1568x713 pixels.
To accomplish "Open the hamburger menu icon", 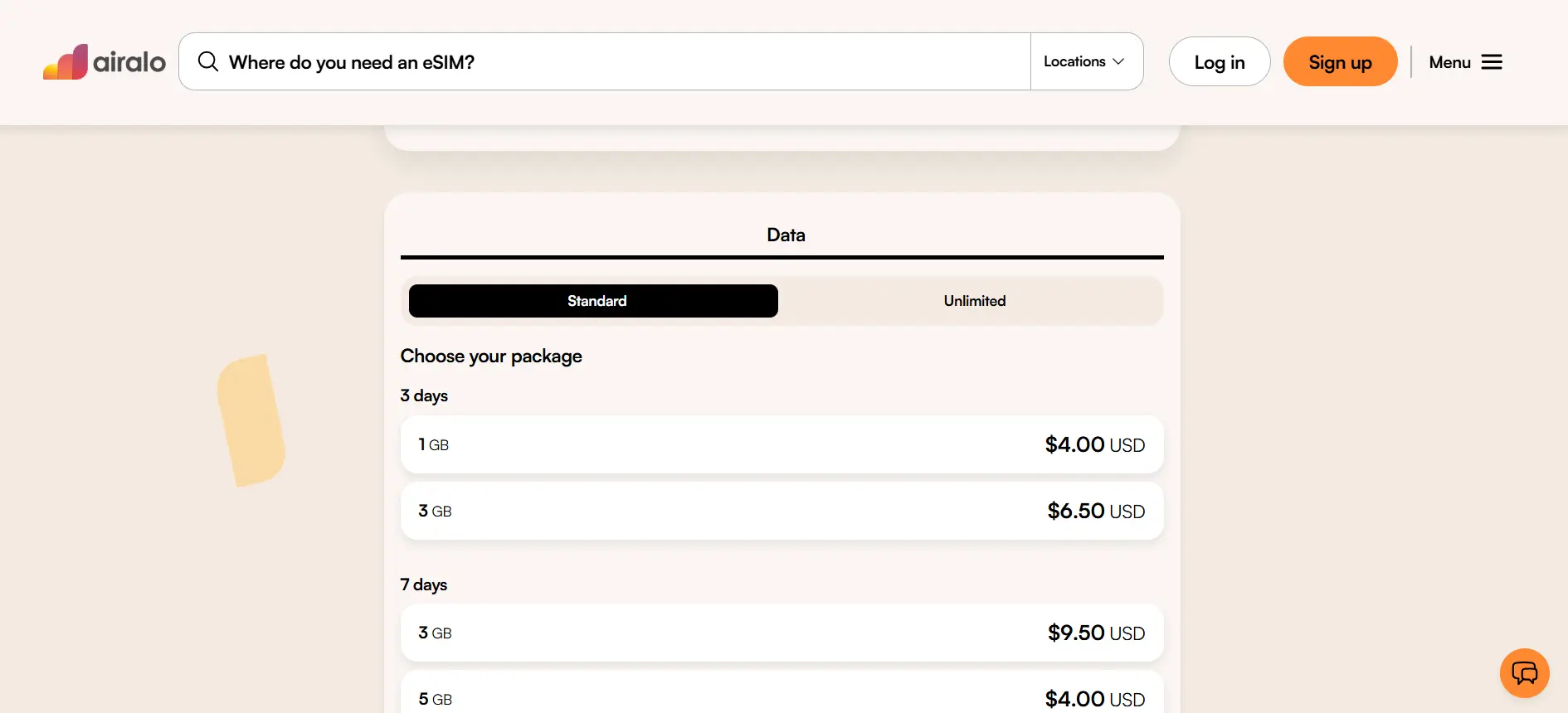I will click(1492, 62).
